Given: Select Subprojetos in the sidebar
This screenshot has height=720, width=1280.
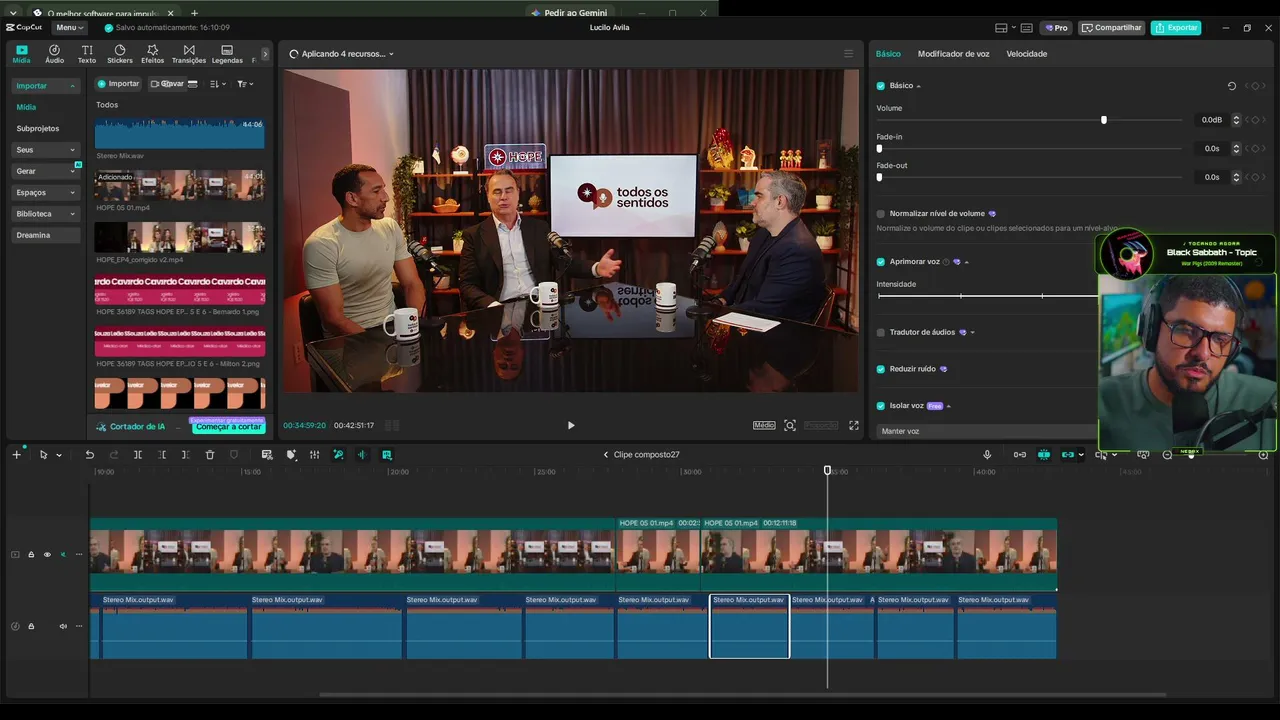Looking at the screenshot, I should (x=38, y=129).
